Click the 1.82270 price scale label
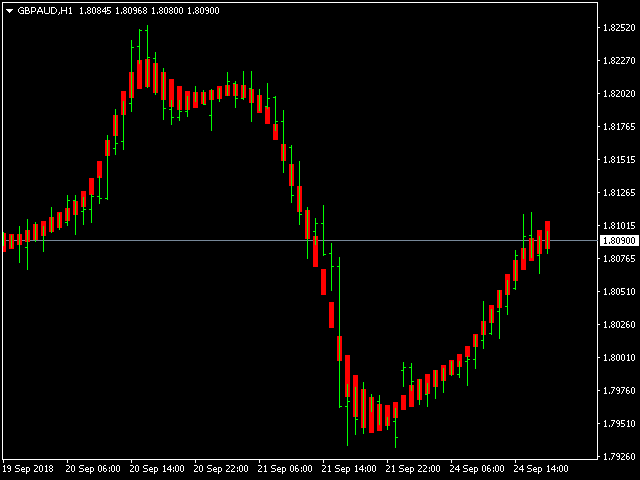The width and height of the screenshot is (640, 480). click(x=619, y=61)
